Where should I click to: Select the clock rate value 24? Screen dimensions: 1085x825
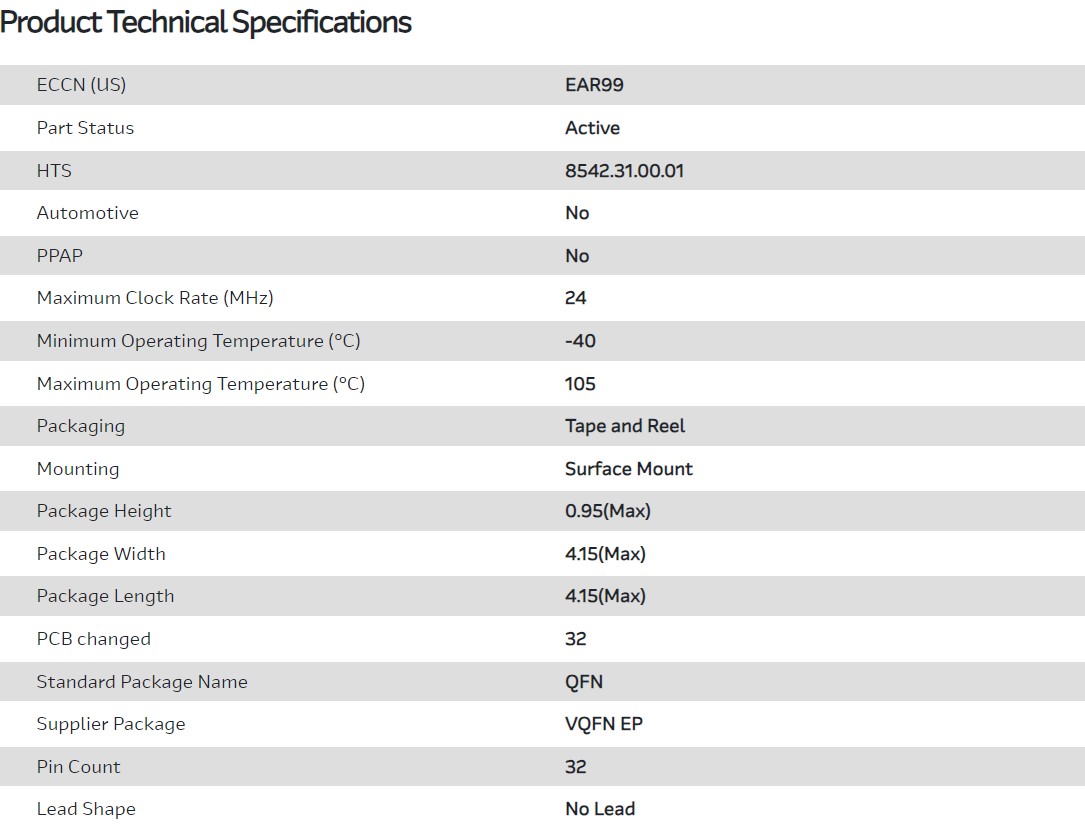click(x=576, y=298)
